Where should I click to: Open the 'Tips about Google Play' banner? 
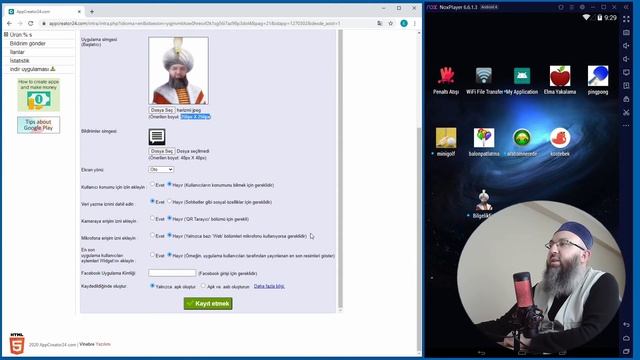38,125
